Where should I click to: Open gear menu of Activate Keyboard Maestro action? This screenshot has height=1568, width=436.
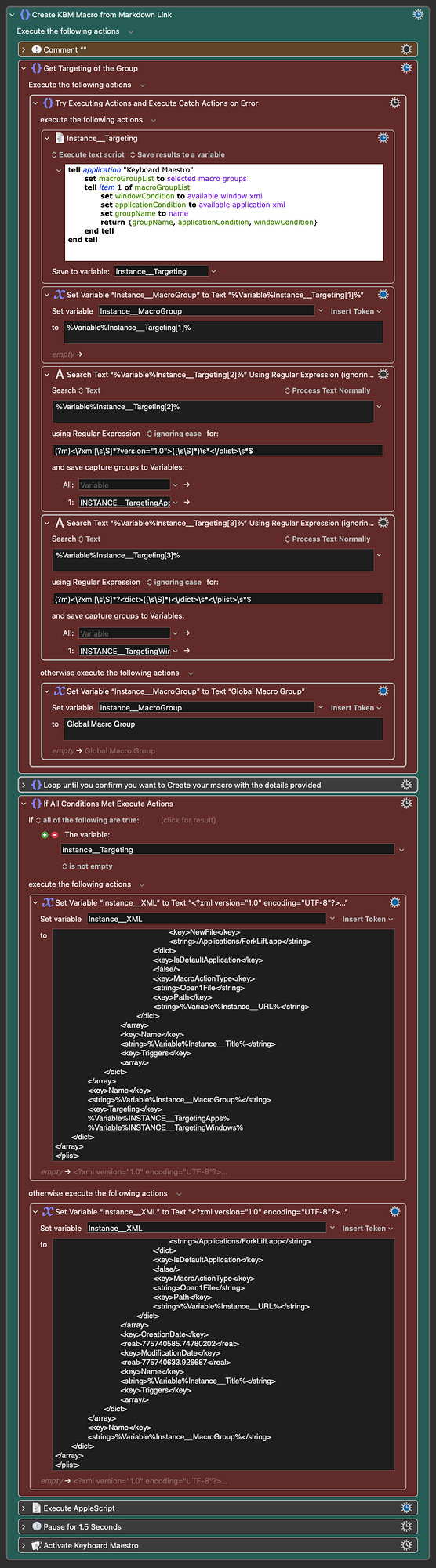point(406,1545)
